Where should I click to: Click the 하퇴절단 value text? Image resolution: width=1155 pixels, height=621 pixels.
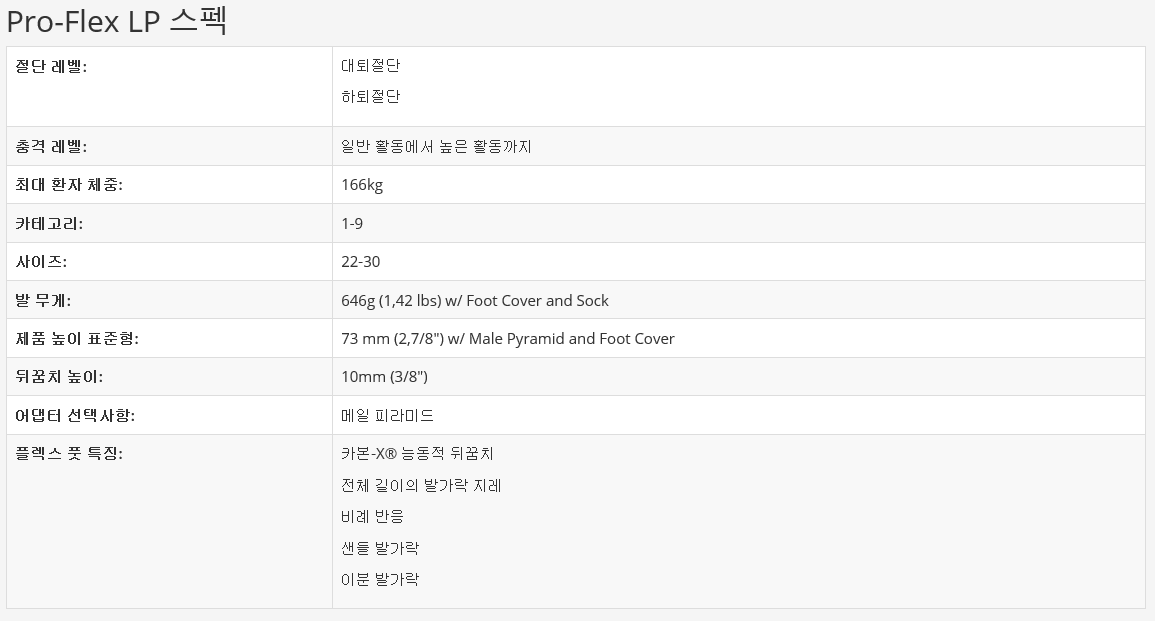(370, 97)
